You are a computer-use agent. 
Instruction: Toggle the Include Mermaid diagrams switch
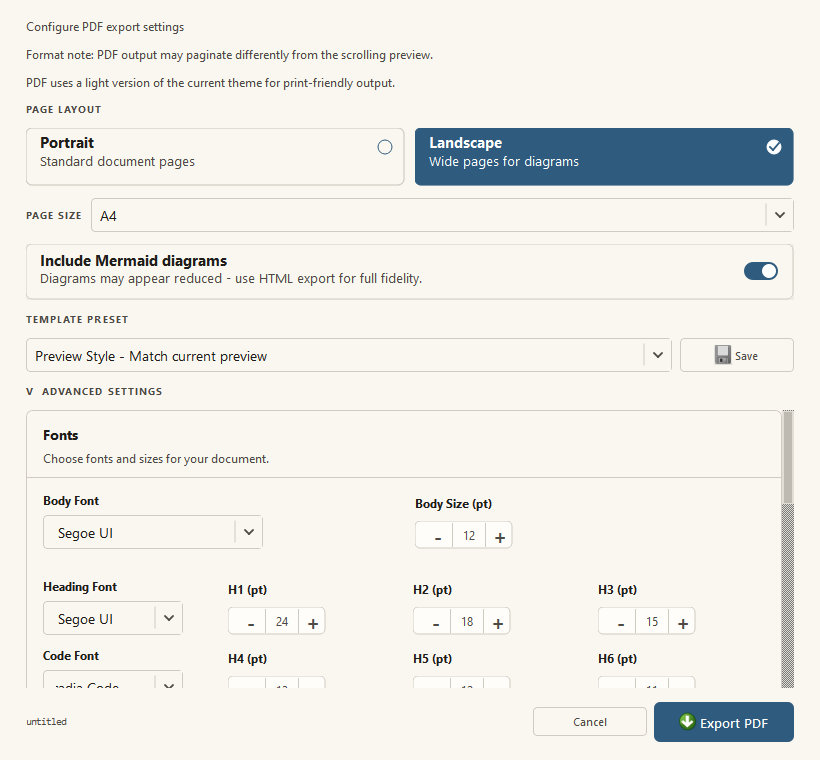coord(760,271)
